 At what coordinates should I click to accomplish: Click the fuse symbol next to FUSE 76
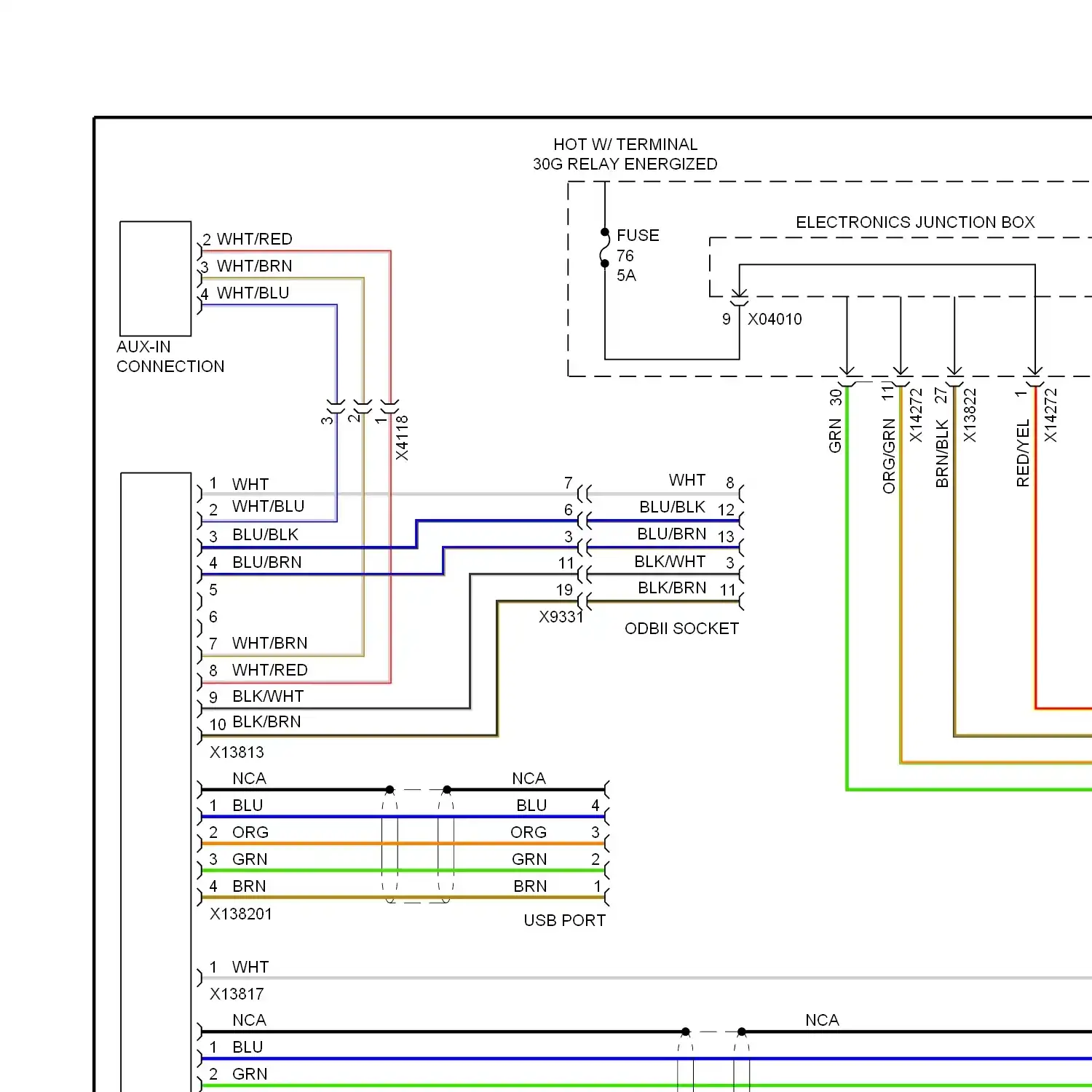coord(604,248)
